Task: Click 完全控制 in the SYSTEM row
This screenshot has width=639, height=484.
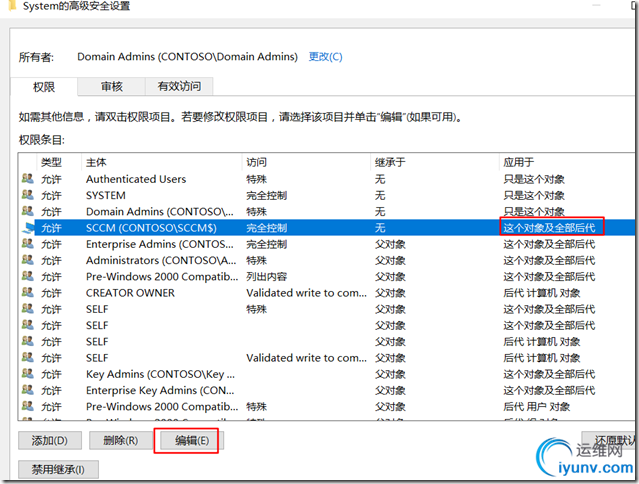Action: click(x=267, y=195)
